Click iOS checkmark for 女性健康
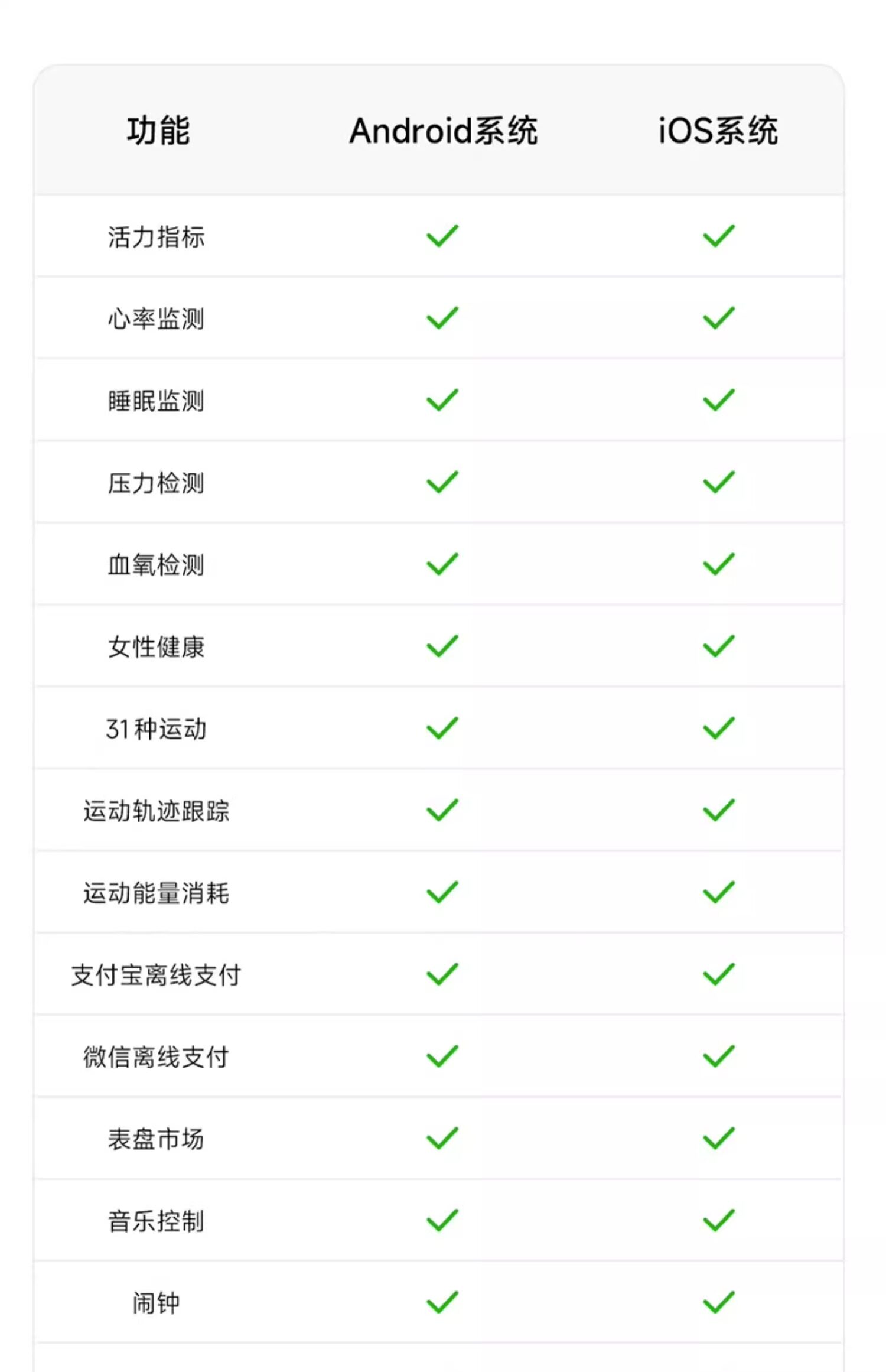 coord(718,646)
